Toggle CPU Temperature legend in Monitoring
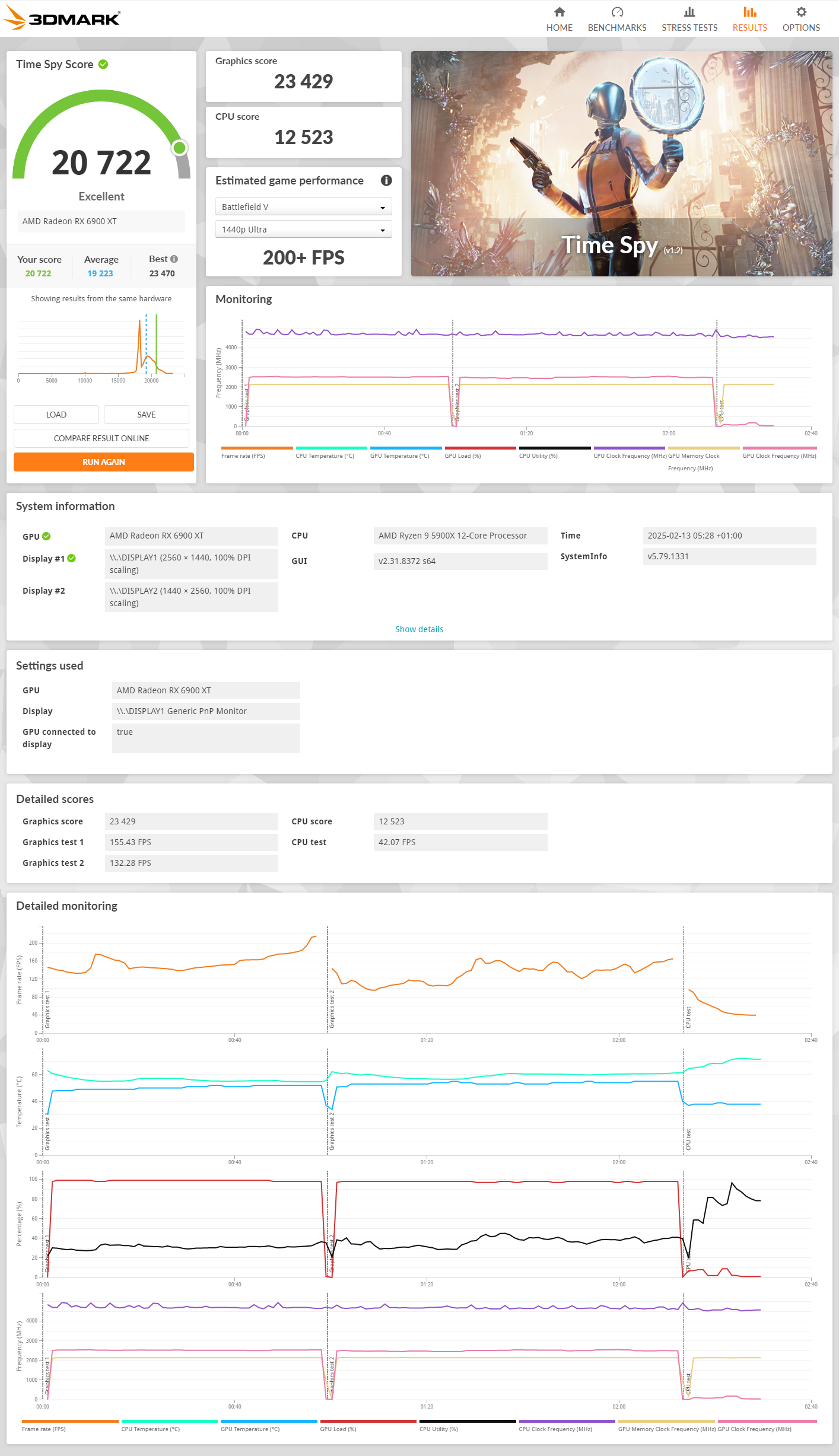This screenshot has width=839, height=1456. click(x=331, y=453)
